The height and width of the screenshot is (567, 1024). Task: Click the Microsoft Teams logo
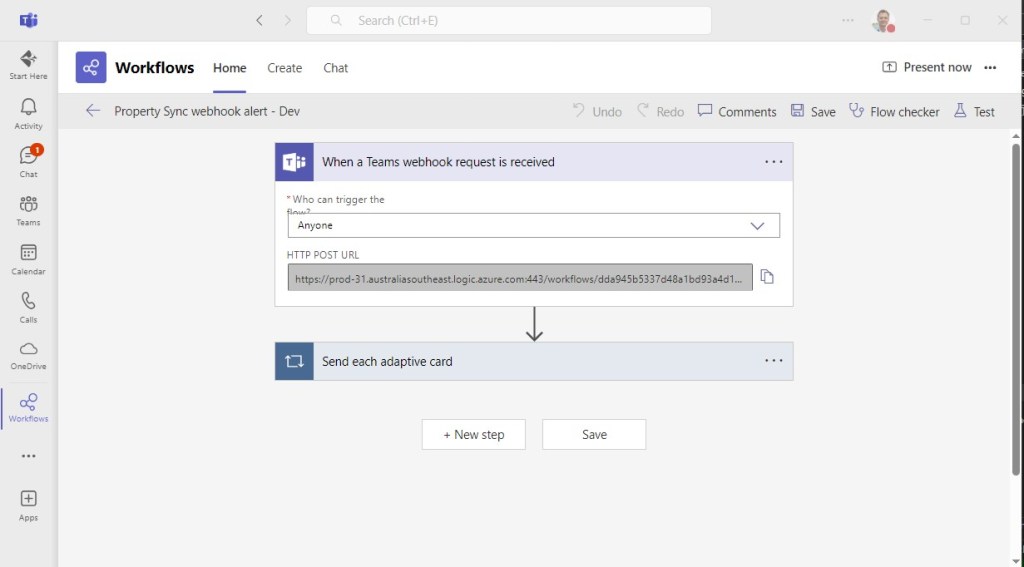pyautogui.click(x=28, y=20)
